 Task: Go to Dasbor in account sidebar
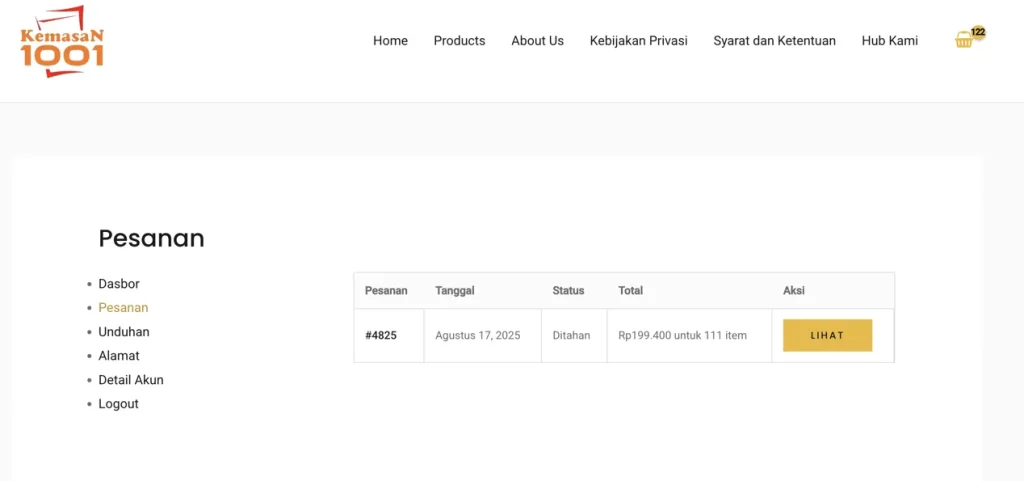(x=119, y=284)
